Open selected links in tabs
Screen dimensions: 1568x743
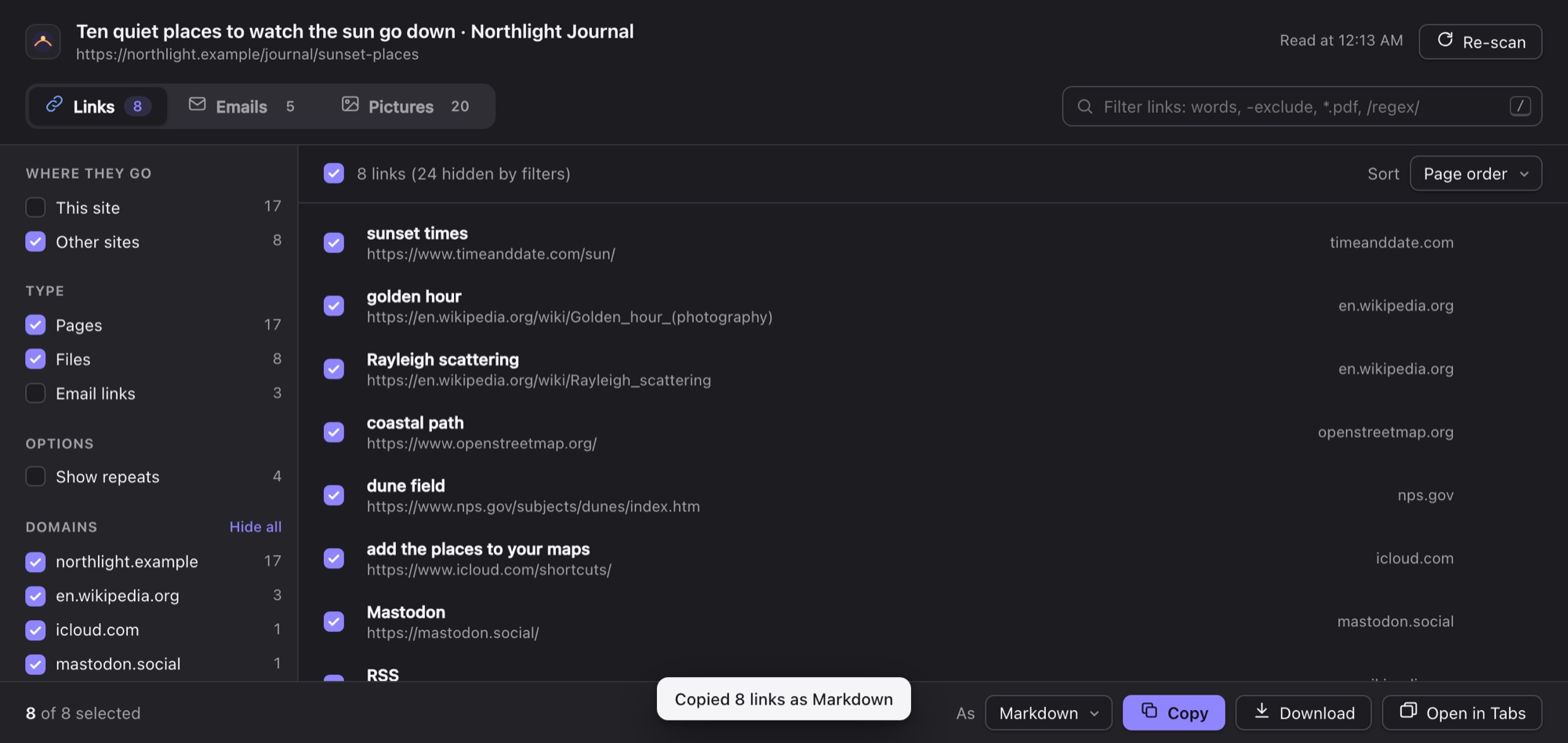click(x=1462, y=713)
